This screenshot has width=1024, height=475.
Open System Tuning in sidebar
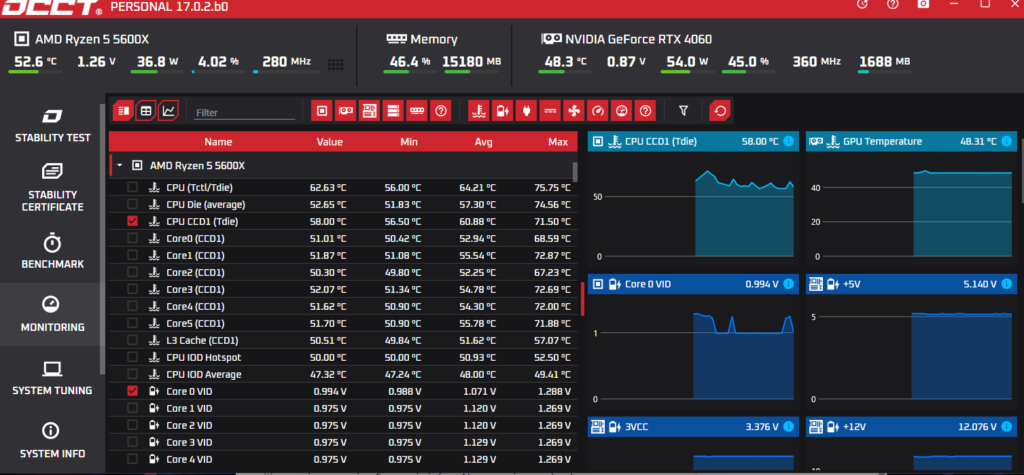tap(52, 378)
